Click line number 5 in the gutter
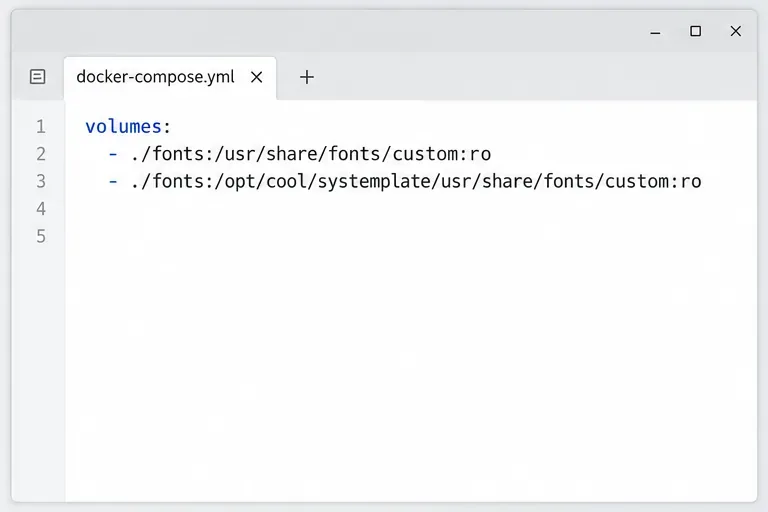The height and width of the screenshot is (512, 768). [x=41, y=237]
